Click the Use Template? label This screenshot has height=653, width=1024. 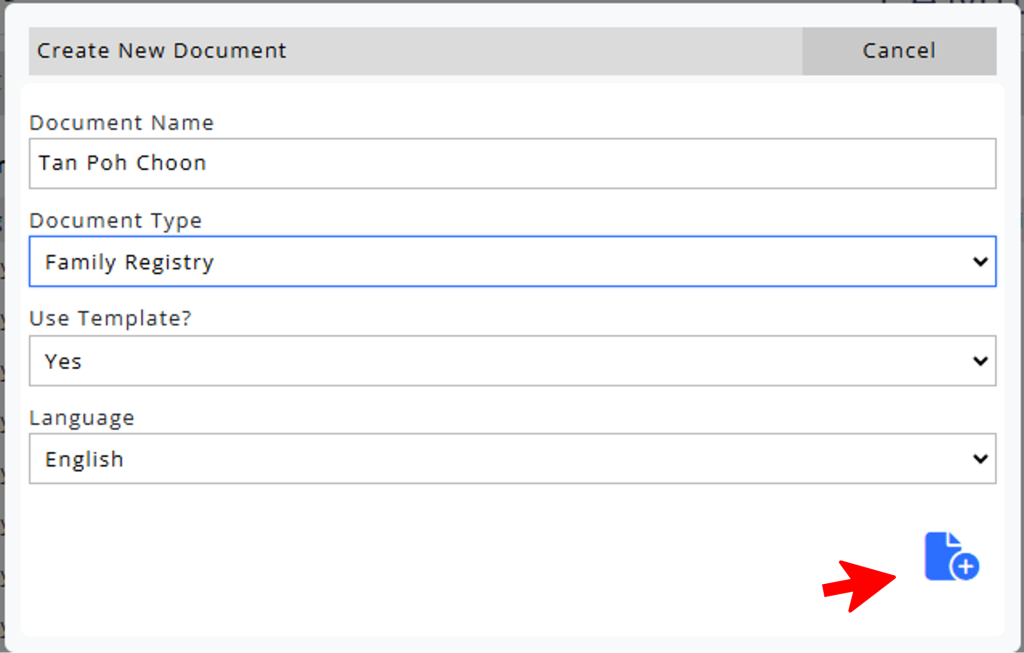(x=111, y=320)
